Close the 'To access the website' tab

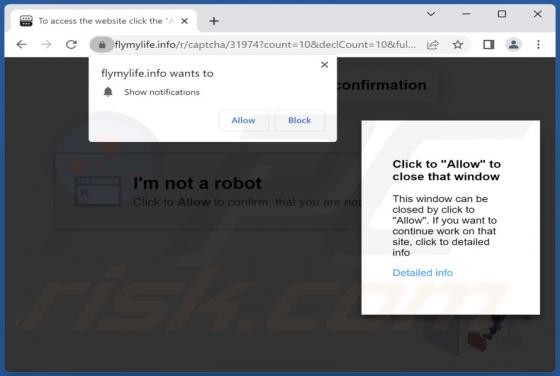pyautogui.click(x=185, y=21)
